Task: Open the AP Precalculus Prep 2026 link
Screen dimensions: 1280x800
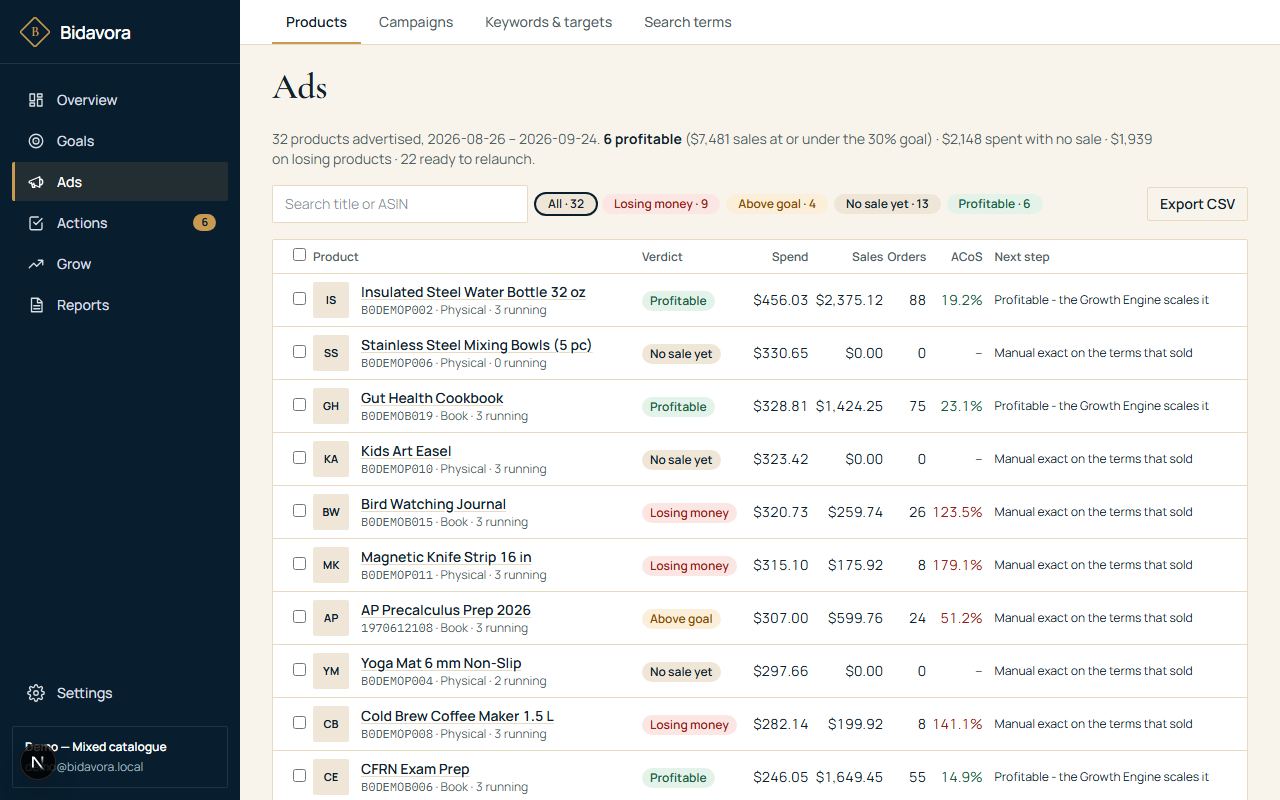Action: point(446,610)
